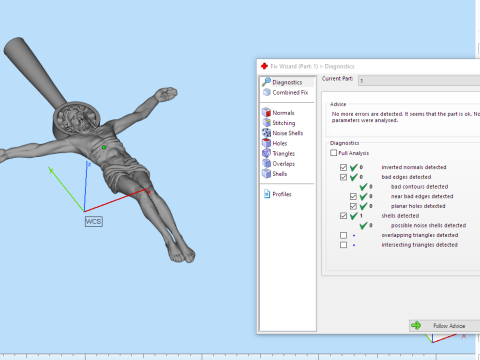480x360 pixels.
Task: Open the Diagnostics page icon
Action: (266, 82)
